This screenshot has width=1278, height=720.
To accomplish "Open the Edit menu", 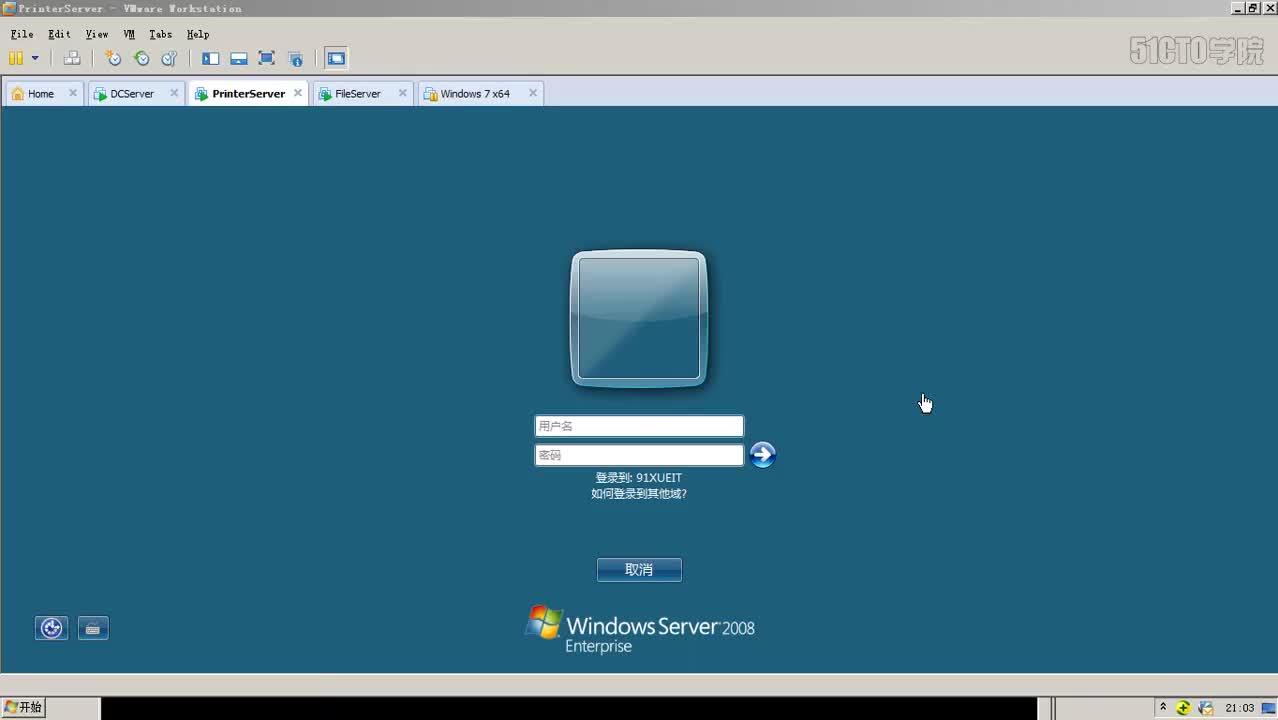I will click(59, 34).
